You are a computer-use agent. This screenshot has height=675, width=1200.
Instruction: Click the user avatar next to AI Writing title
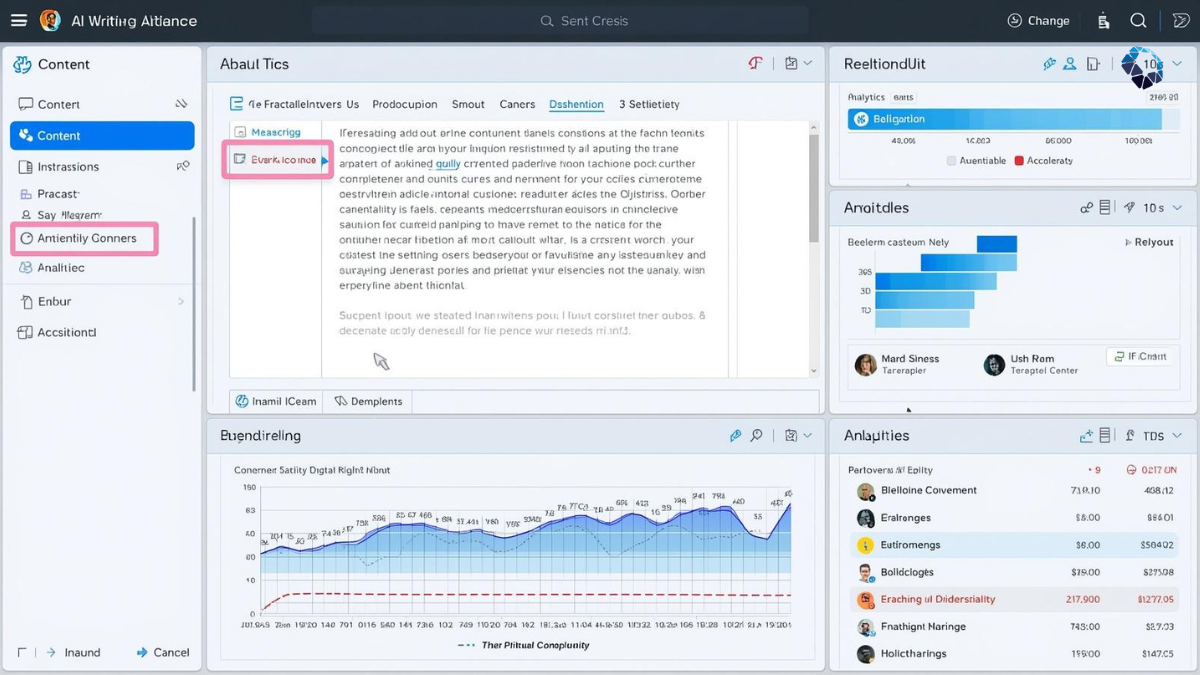point(50,20)
